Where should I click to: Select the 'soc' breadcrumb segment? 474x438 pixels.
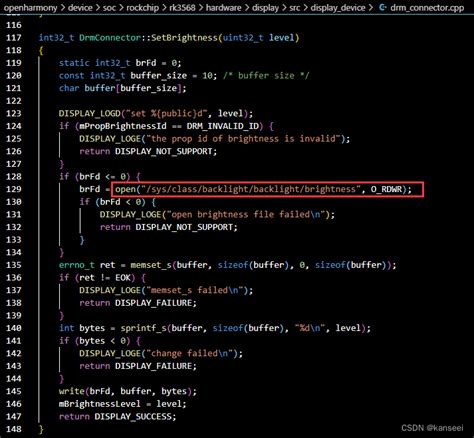[109, 7]
